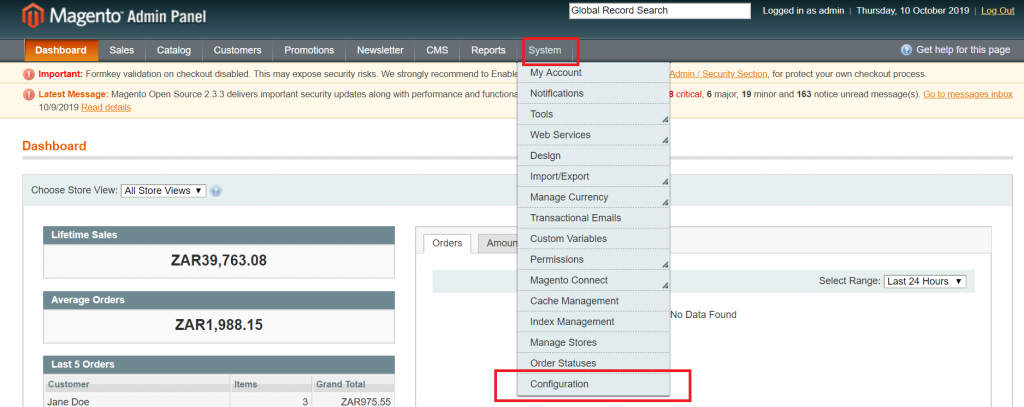Click the Items column header
This screenshot has width=1024, height=407.
[271, 384]
